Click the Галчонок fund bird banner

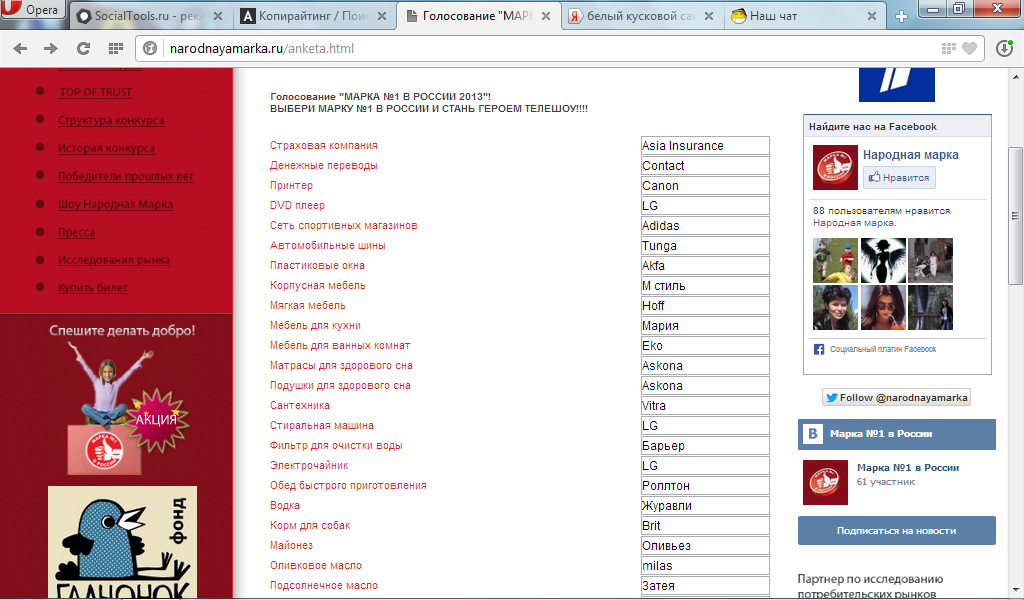[122, 542]
